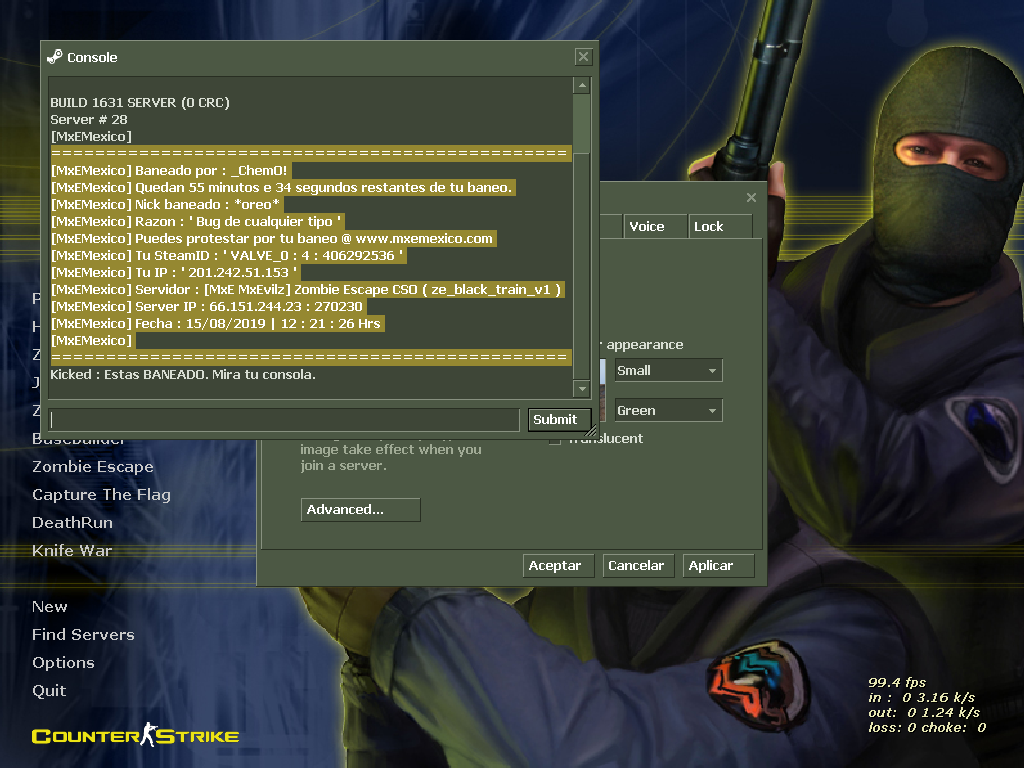This screenshot has width=1024, height=768.
Task: Click the console command input field
Action: pos(284,419)
